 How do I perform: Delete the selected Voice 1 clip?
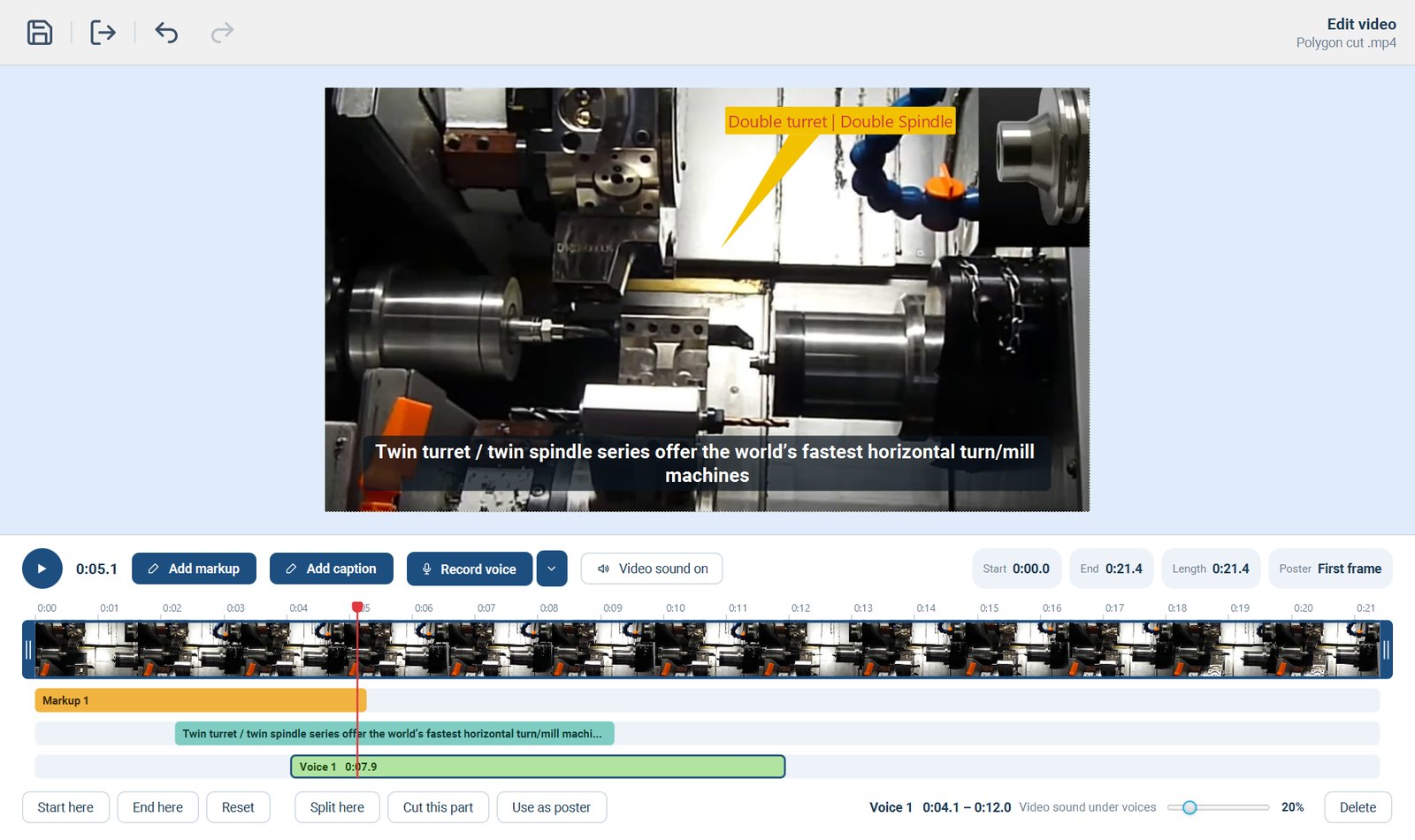click(1358, 807)
